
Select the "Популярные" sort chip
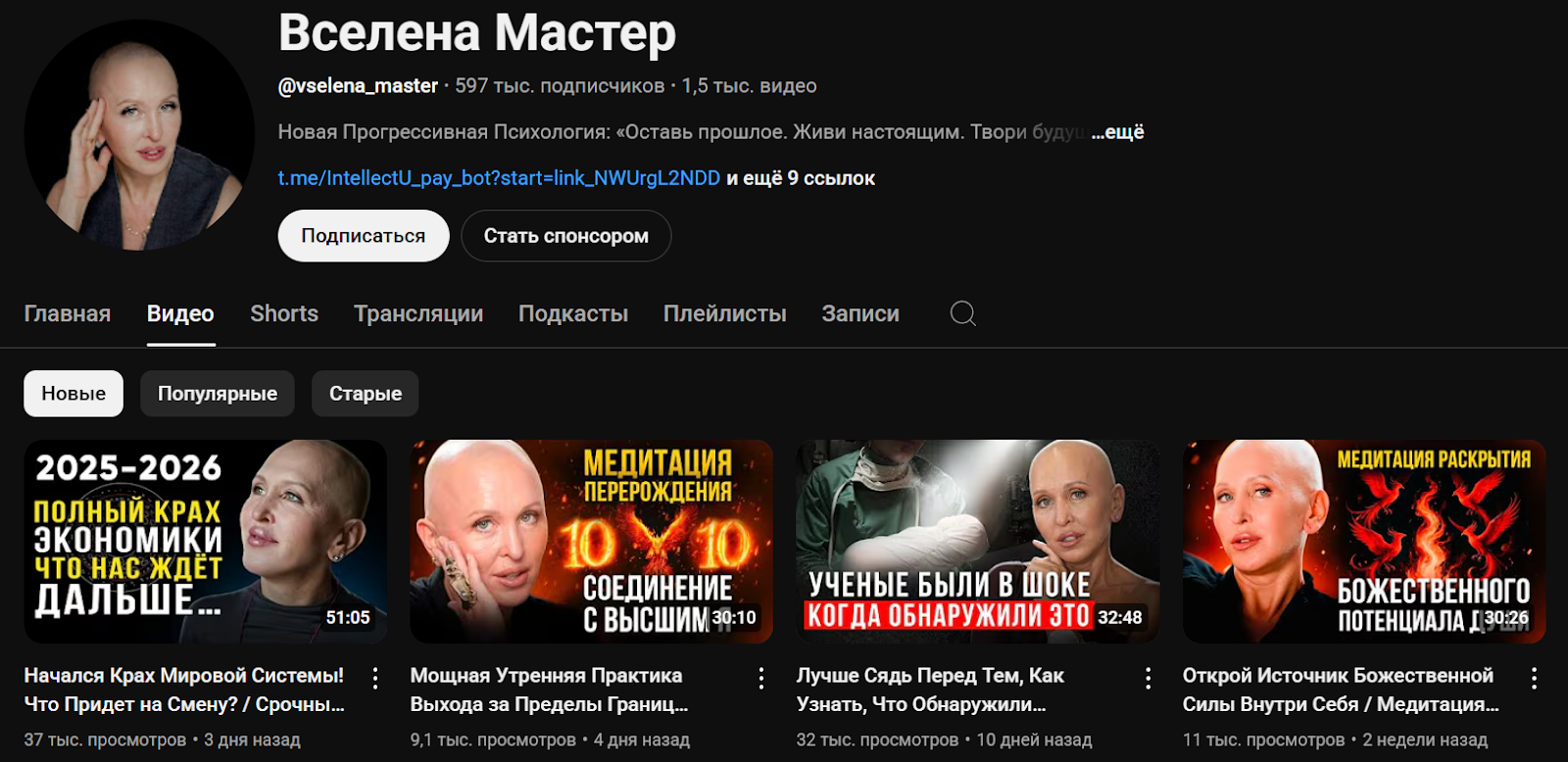[218, 394]
